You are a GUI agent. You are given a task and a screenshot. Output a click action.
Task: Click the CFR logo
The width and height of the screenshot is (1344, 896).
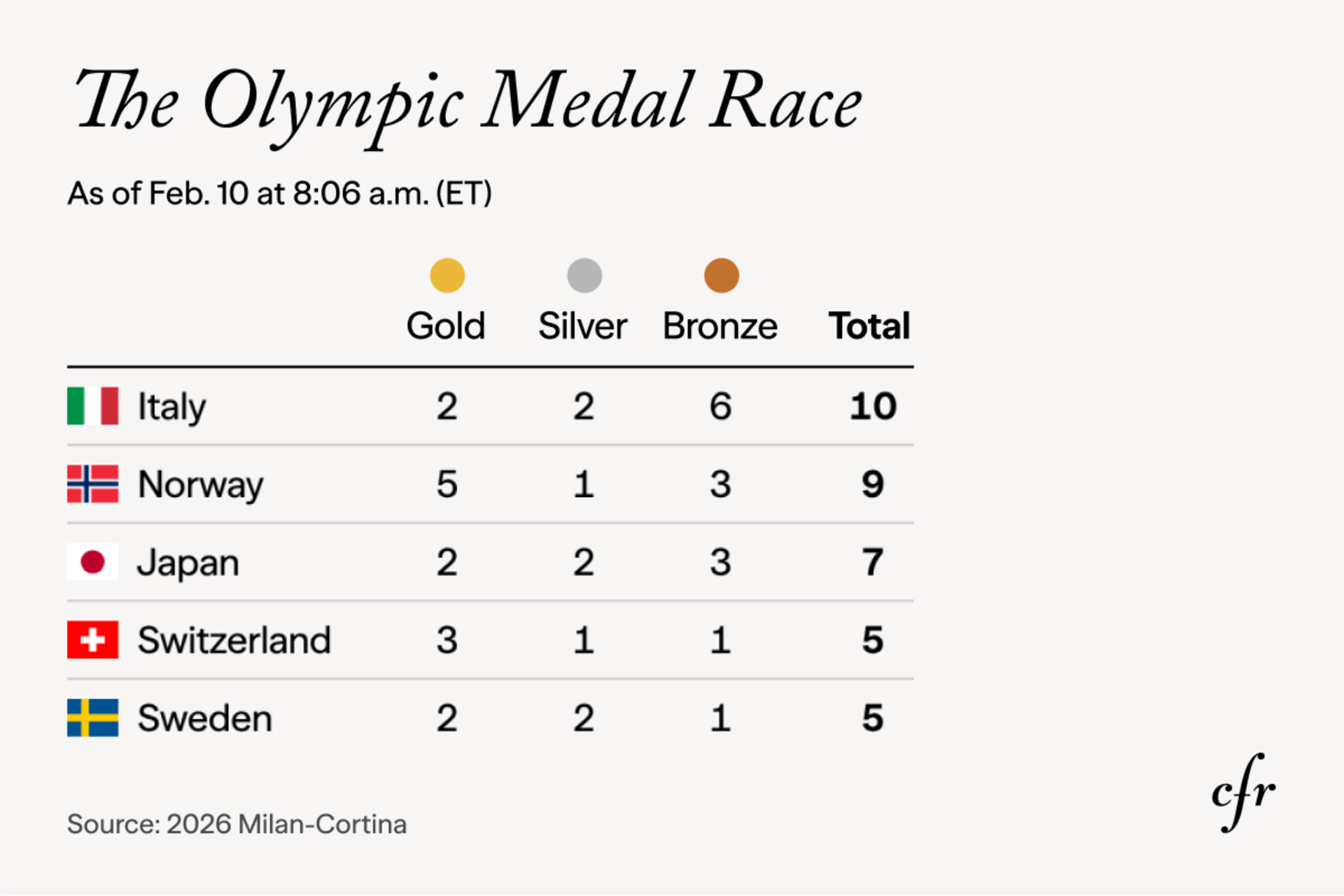click(1243, 792)
